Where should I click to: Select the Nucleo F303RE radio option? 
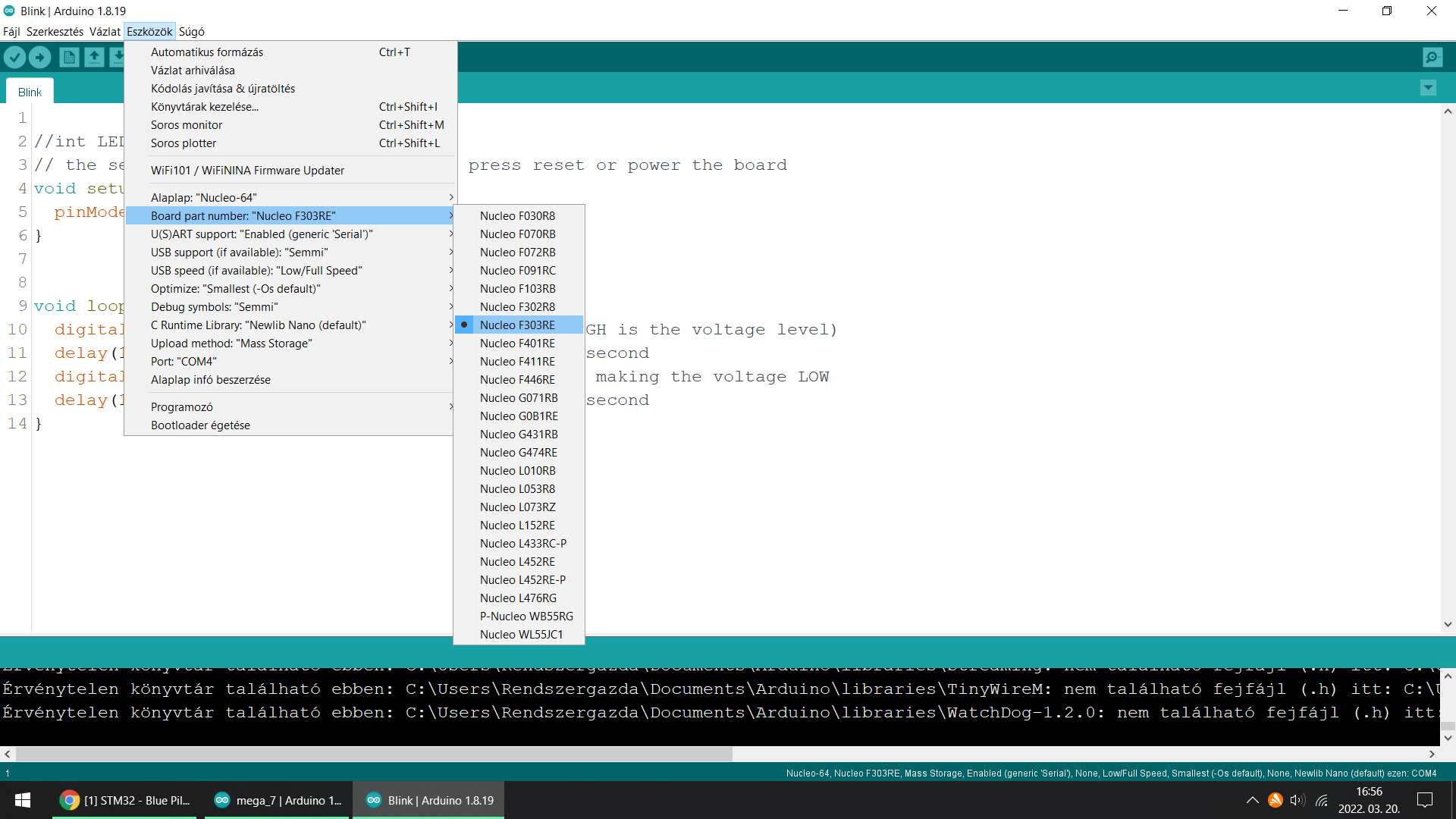pos(517,325)
